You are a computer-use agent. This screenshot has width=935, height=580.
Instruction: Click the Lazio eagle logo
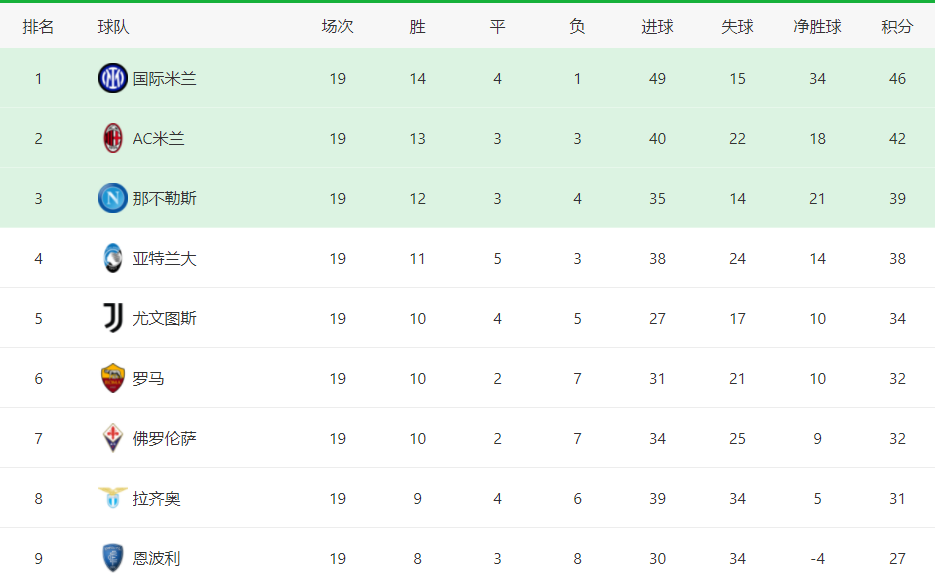[113, 497]
